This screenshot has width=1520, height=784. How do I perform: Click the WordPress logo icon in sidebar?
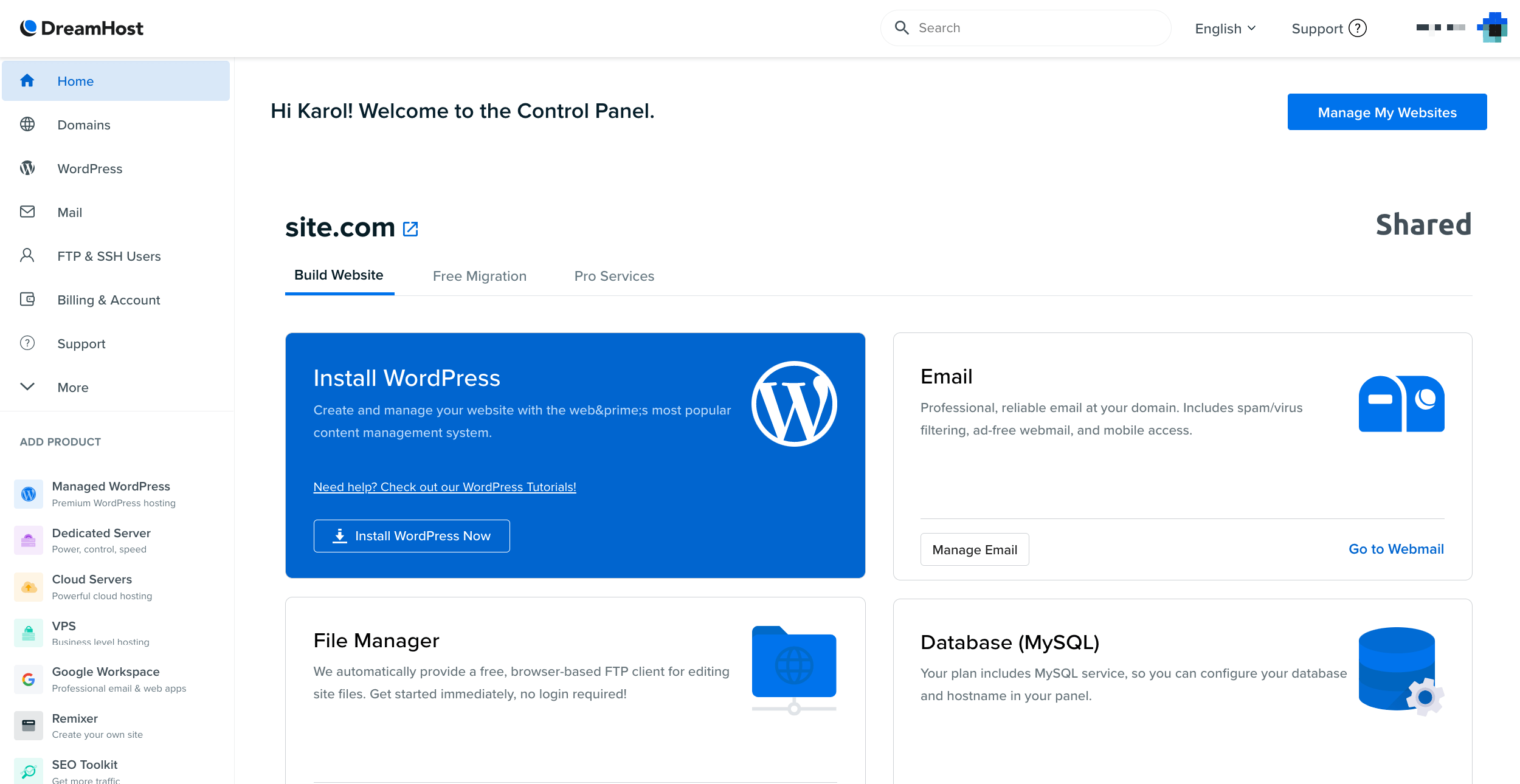[27, 168]
